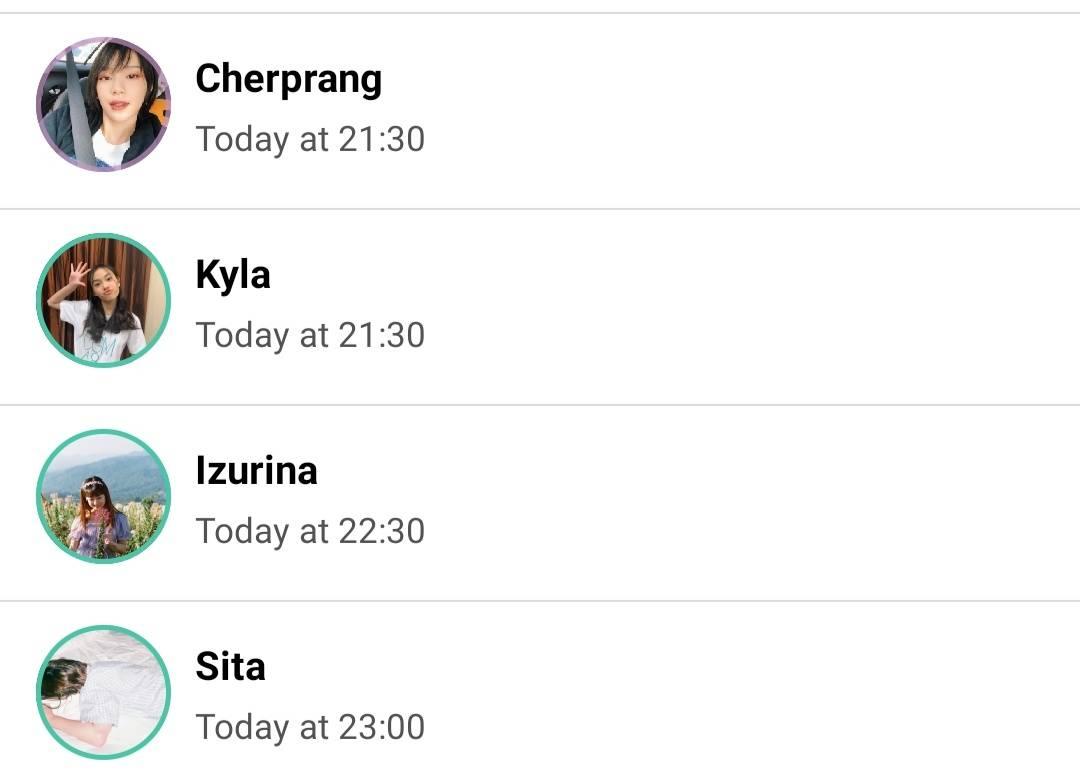Tap the "Today at 23:00" timestamp
This screenshot has width=1080, height=783.
(x=310, y=727)
